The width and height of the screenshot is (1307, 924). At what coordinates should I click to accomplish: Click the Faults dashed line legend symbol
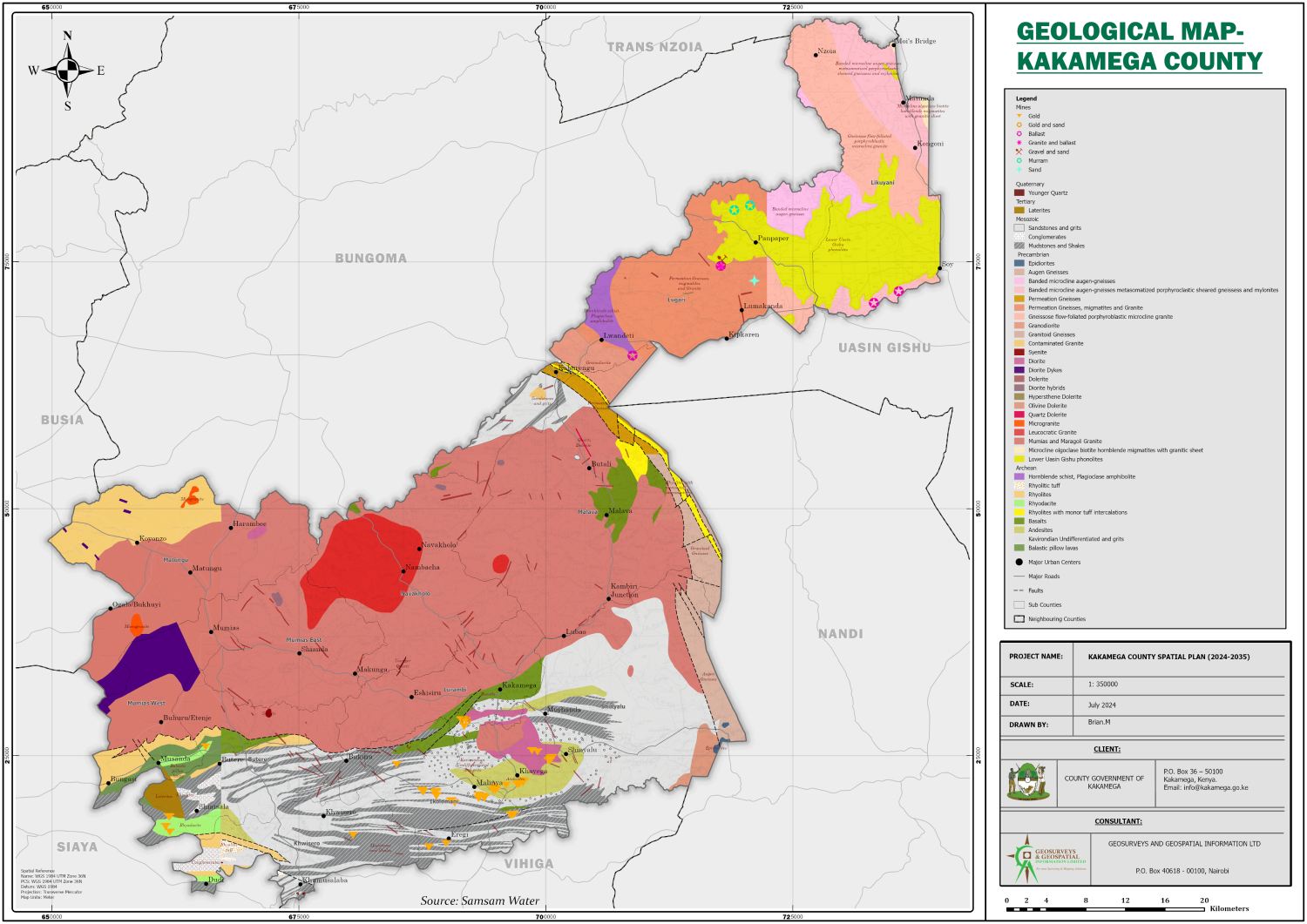(1019, 590)
